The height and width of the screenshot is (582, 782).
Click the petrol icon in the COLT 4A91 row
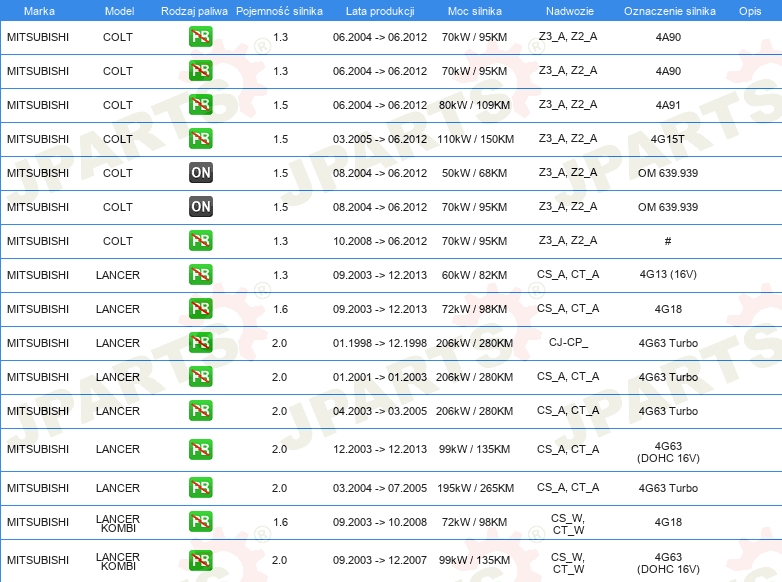[200, 105]
